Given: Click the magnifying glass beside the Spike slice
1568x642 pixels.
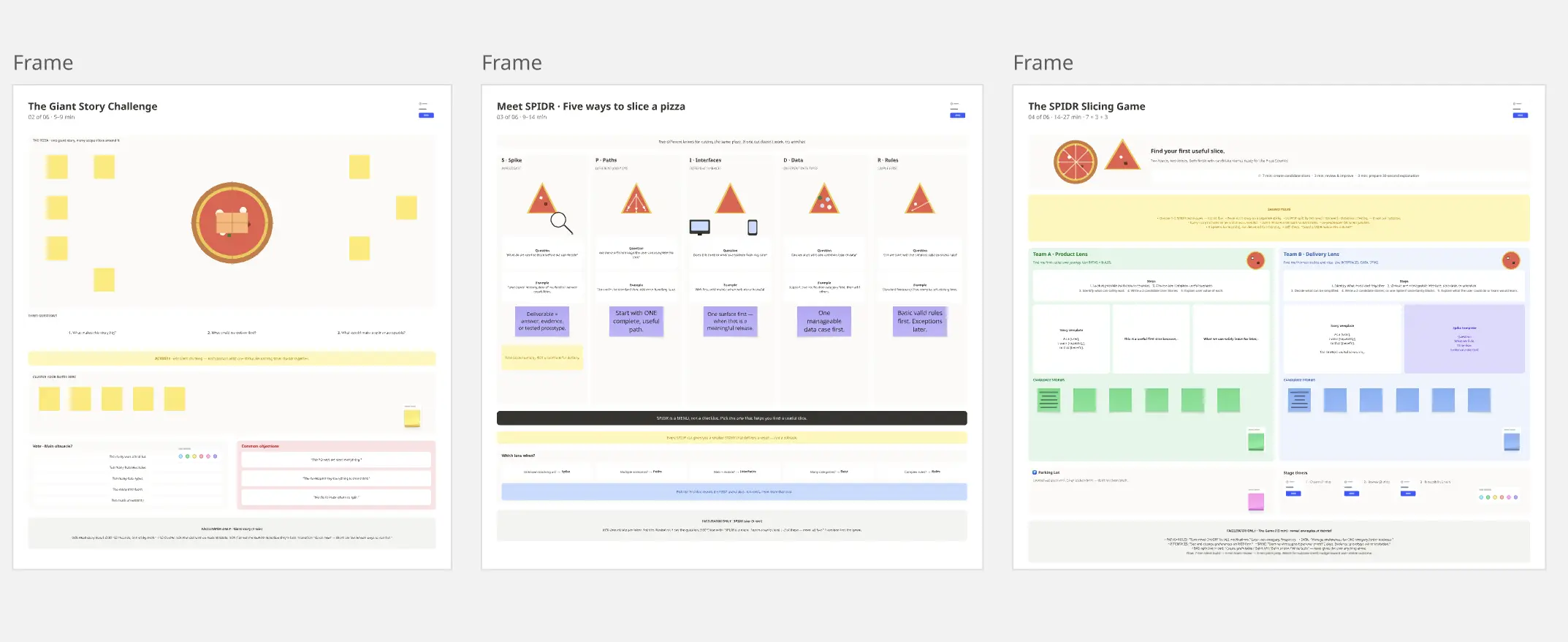Looking at the screenshot, I should click(562, 222).
